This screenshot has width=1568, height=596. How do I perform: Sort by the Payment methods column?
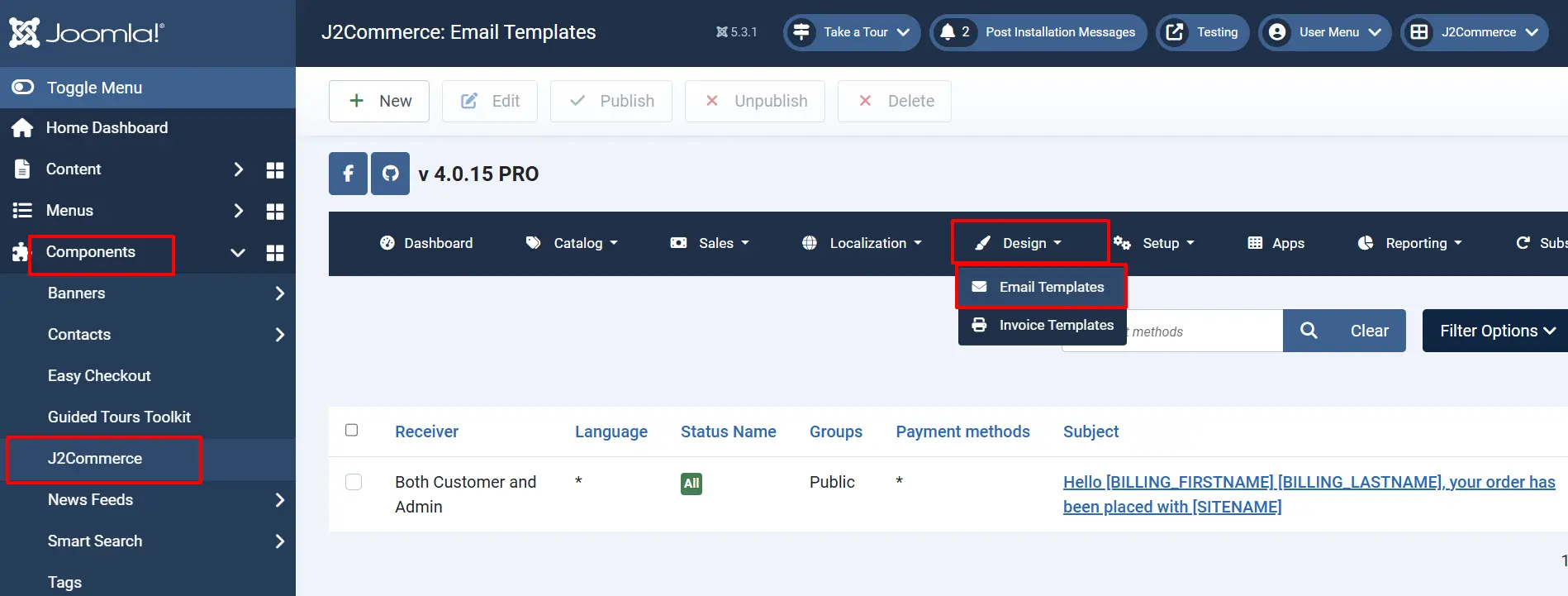pyautogui.click(x=963, y=432)
